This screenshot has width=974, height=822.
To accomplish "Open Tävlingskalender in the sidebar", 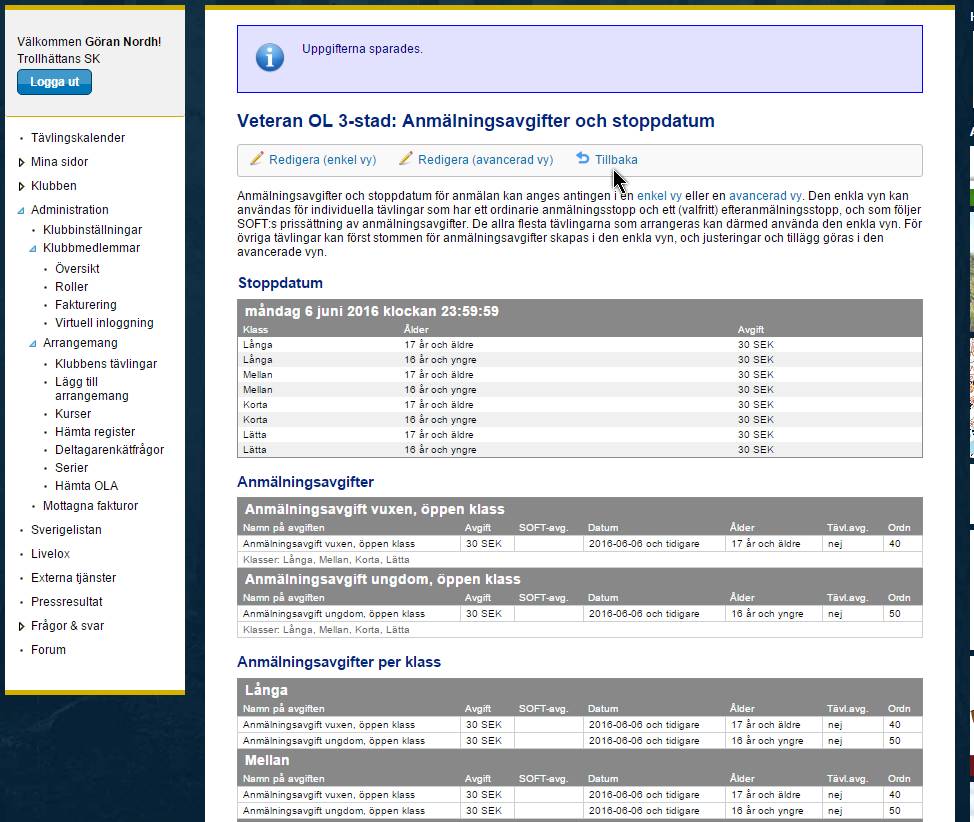I will (x=78, y=138).
